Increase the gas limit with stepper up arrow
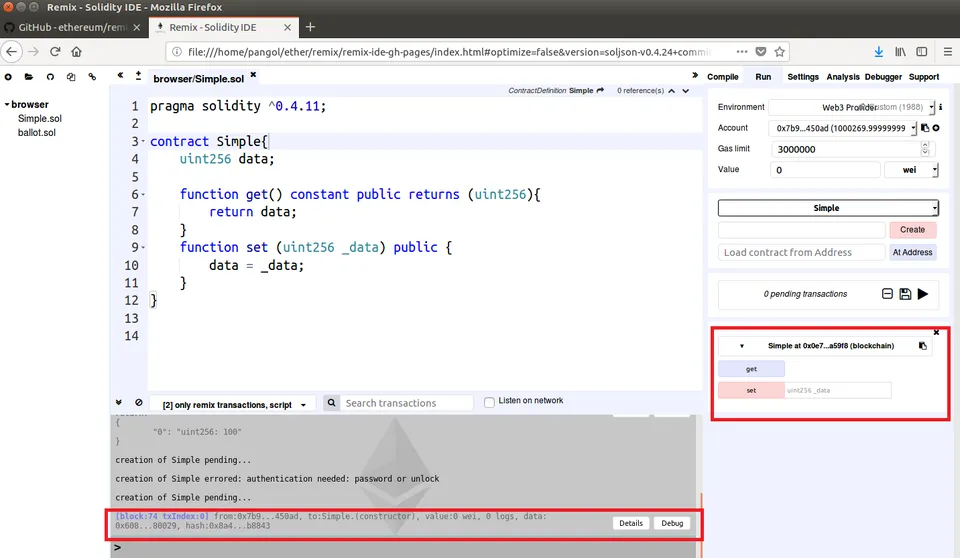The width and height of the screenshot is (960, 558). click(x=925, y=145)
